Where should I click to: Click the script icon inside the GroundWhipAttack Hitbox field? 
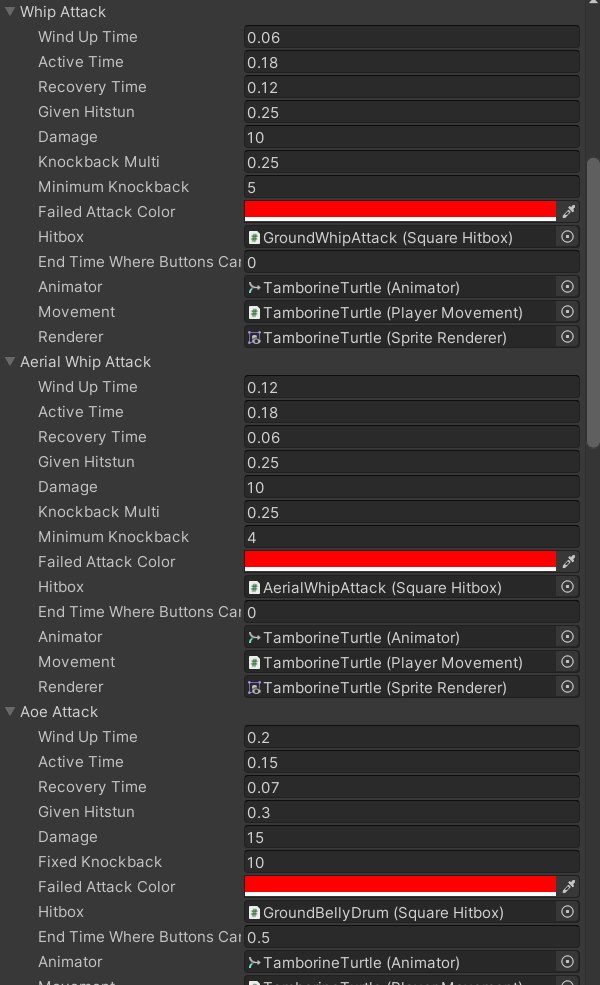[253, 236]
